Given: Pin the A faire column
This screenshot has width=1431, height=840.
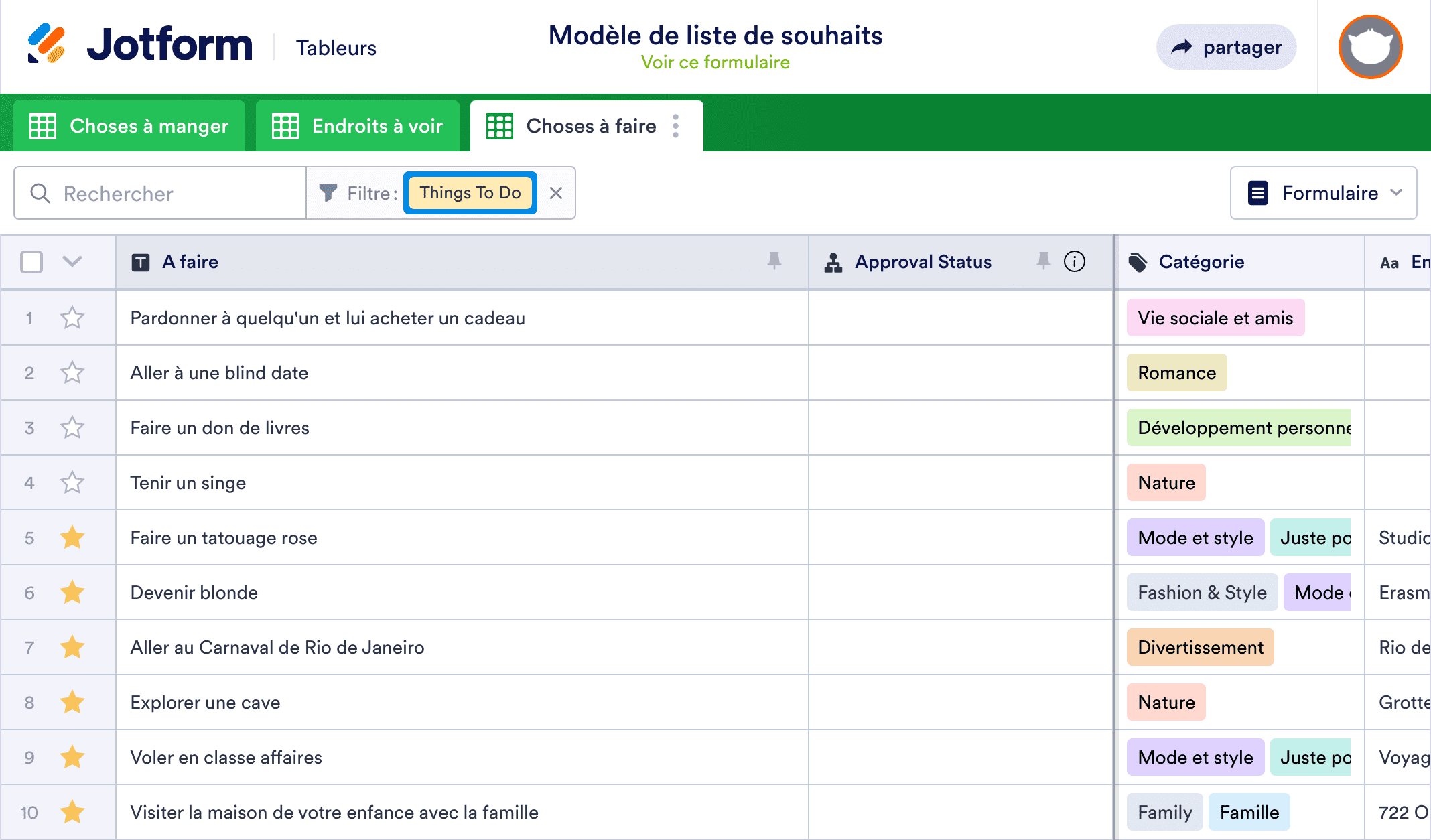Looking at the screenshot, I should click(774, 261).
